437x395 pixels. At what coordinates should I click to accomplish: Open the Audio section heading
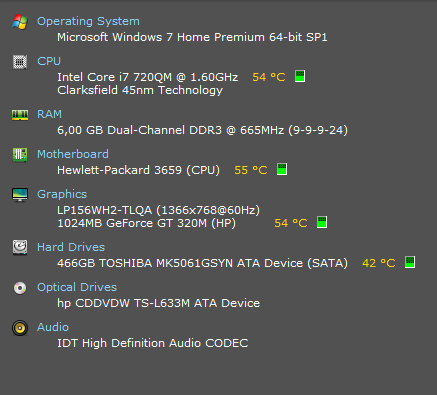pos(53,327)
